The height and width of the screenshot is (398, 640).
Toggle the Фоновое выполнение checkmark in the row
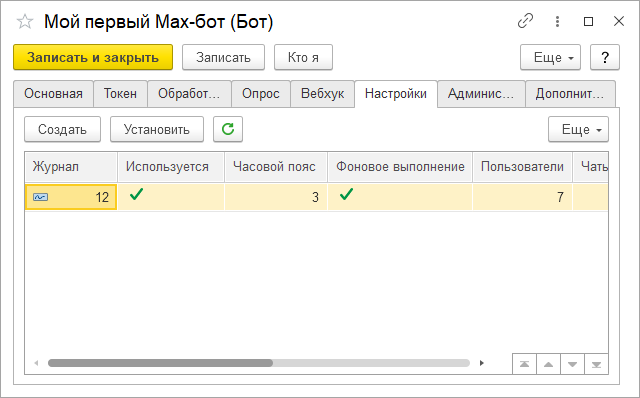click(346, 195)
